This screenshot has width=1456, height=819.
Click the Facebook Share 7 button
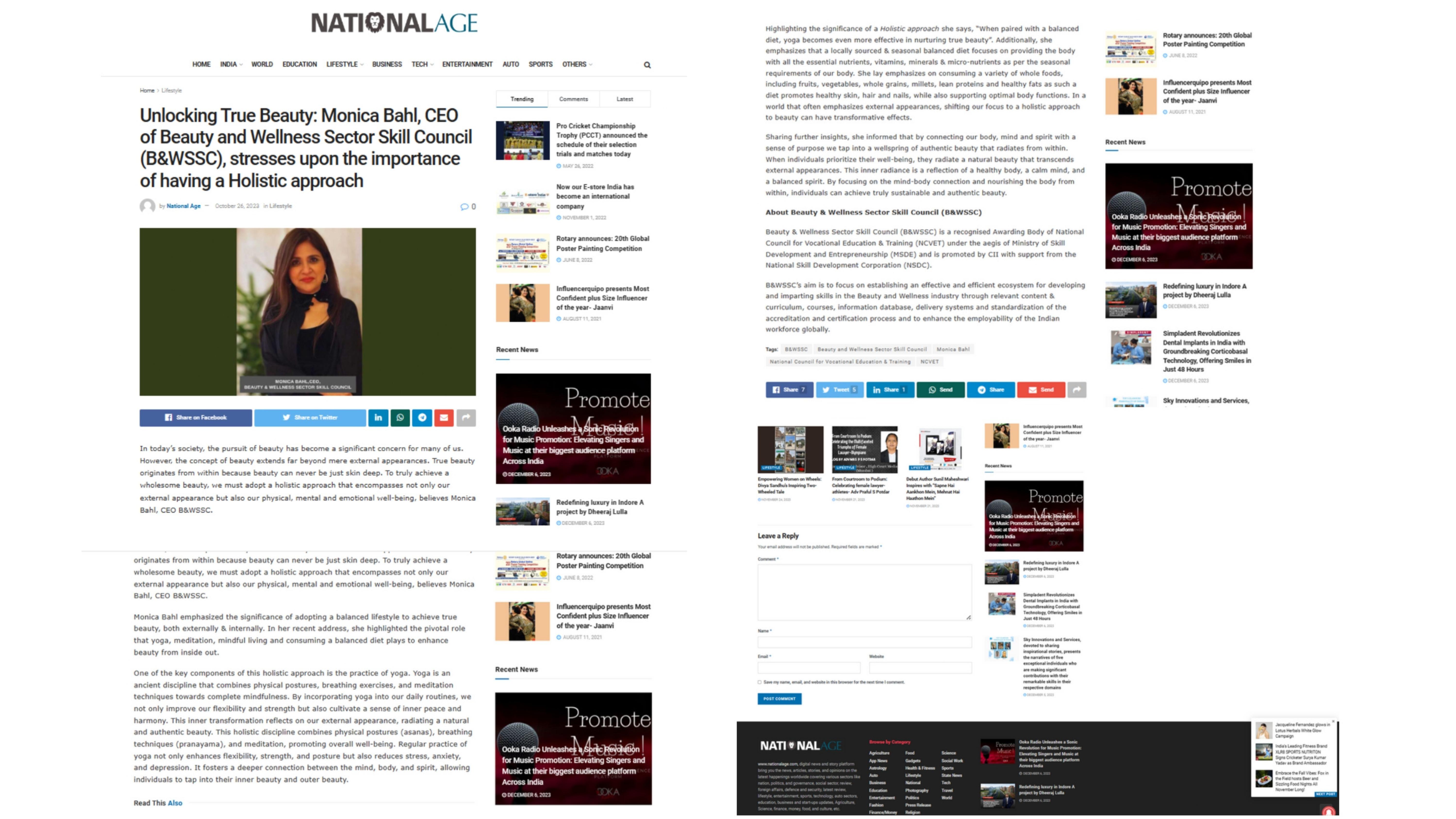coord(789,390)
